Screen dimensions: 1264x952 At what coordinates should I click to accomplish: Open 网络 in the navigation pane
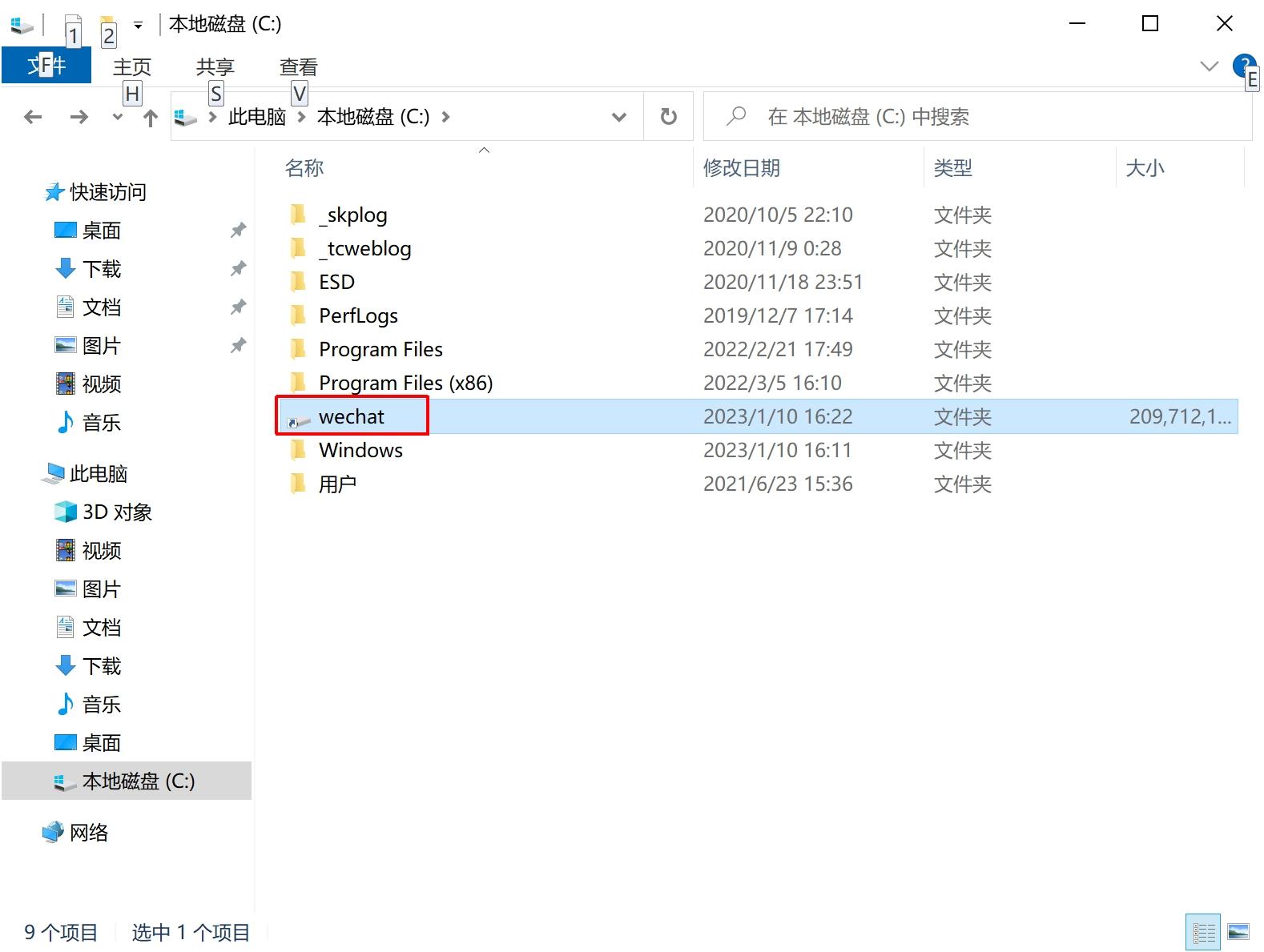click(x=88, y=833)
